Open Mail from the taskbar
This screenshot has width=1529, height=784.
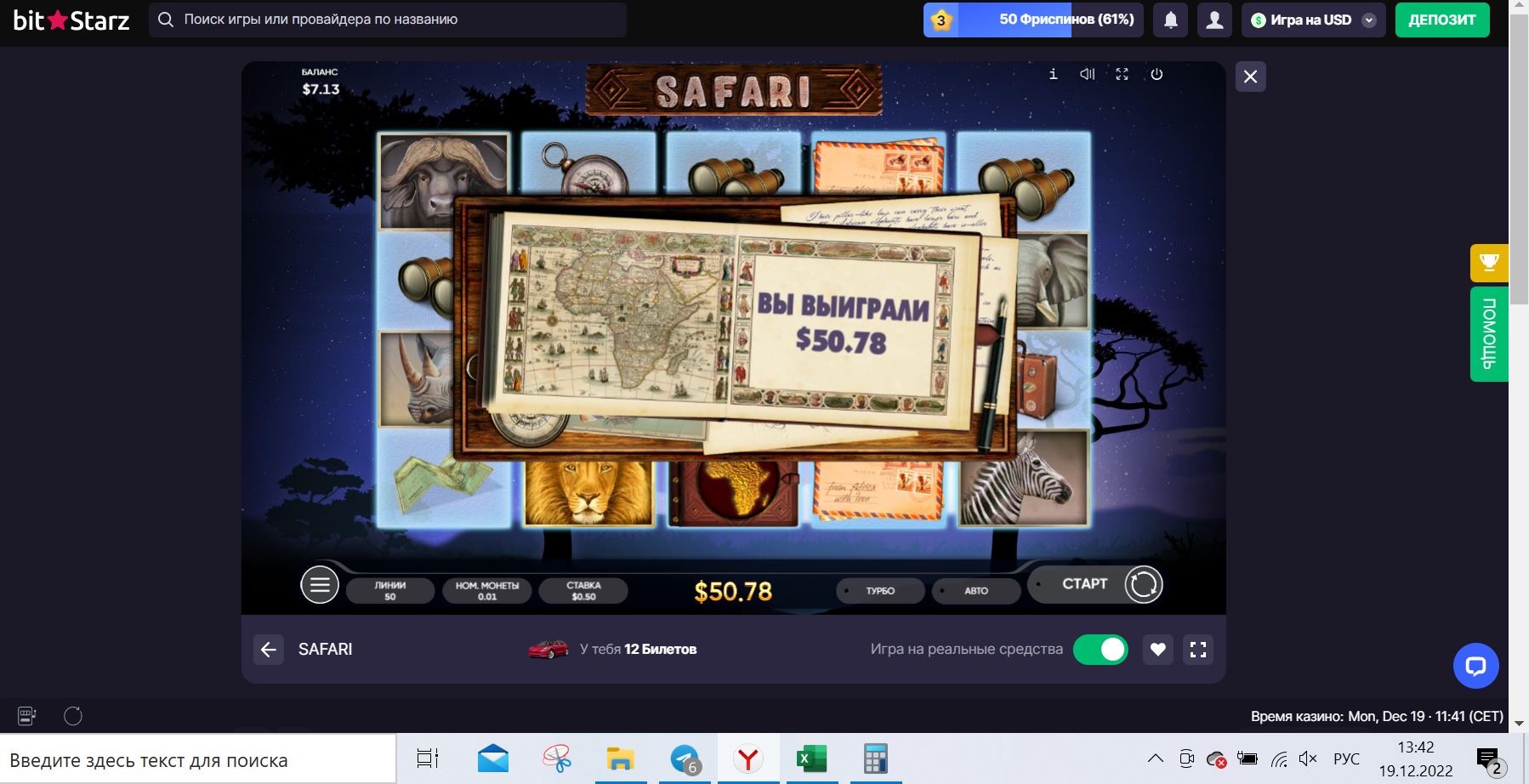(493, 758)
